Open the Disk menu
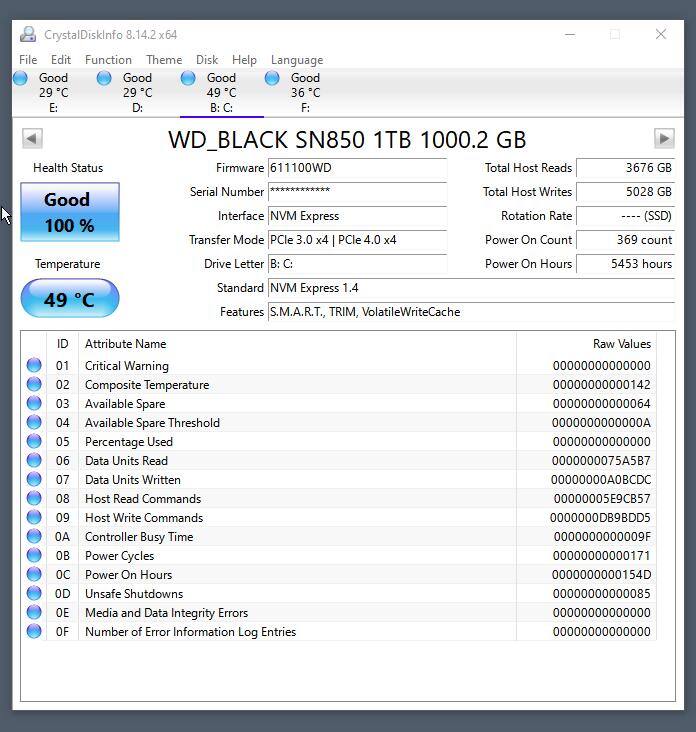This screenshot has width=696, height=732. click(207, 60)
